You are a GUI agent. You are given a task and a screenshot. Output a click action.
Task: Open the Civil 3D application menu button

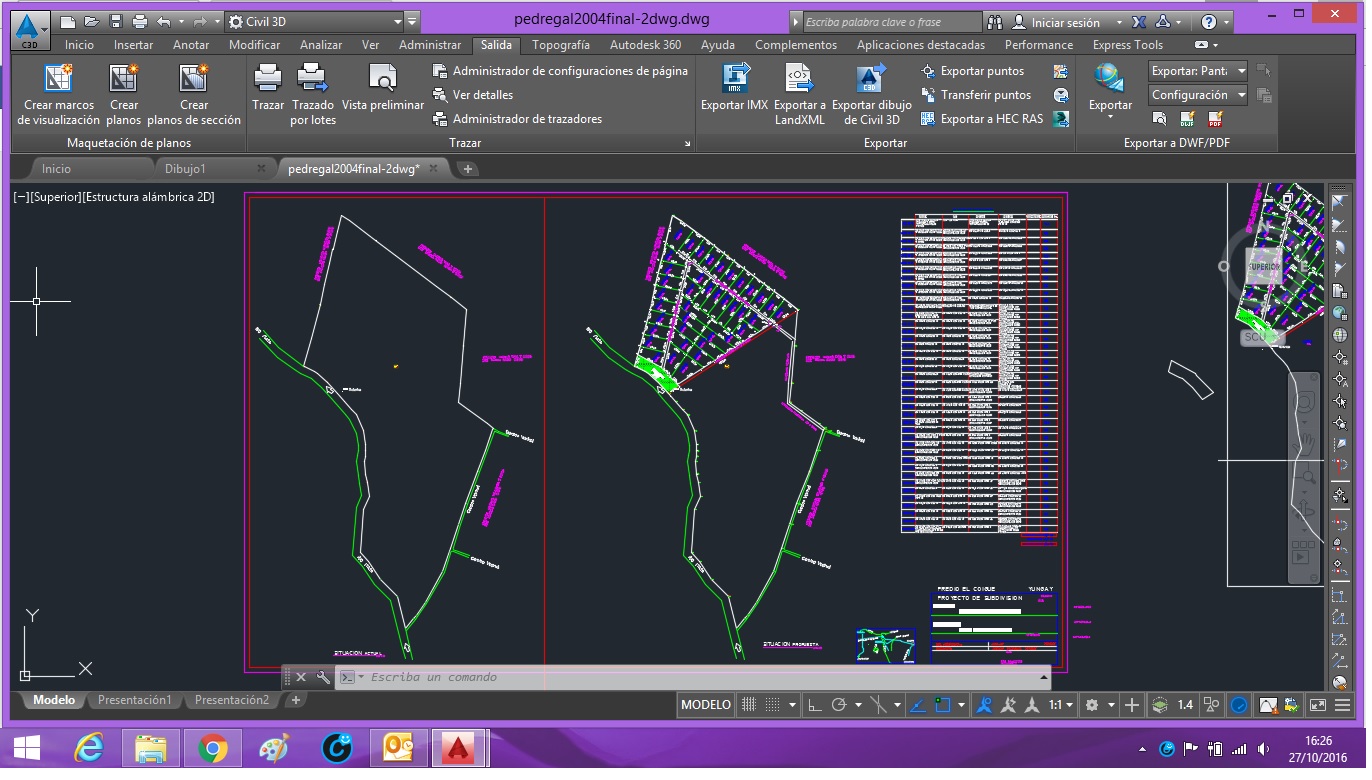click(30, 30)
